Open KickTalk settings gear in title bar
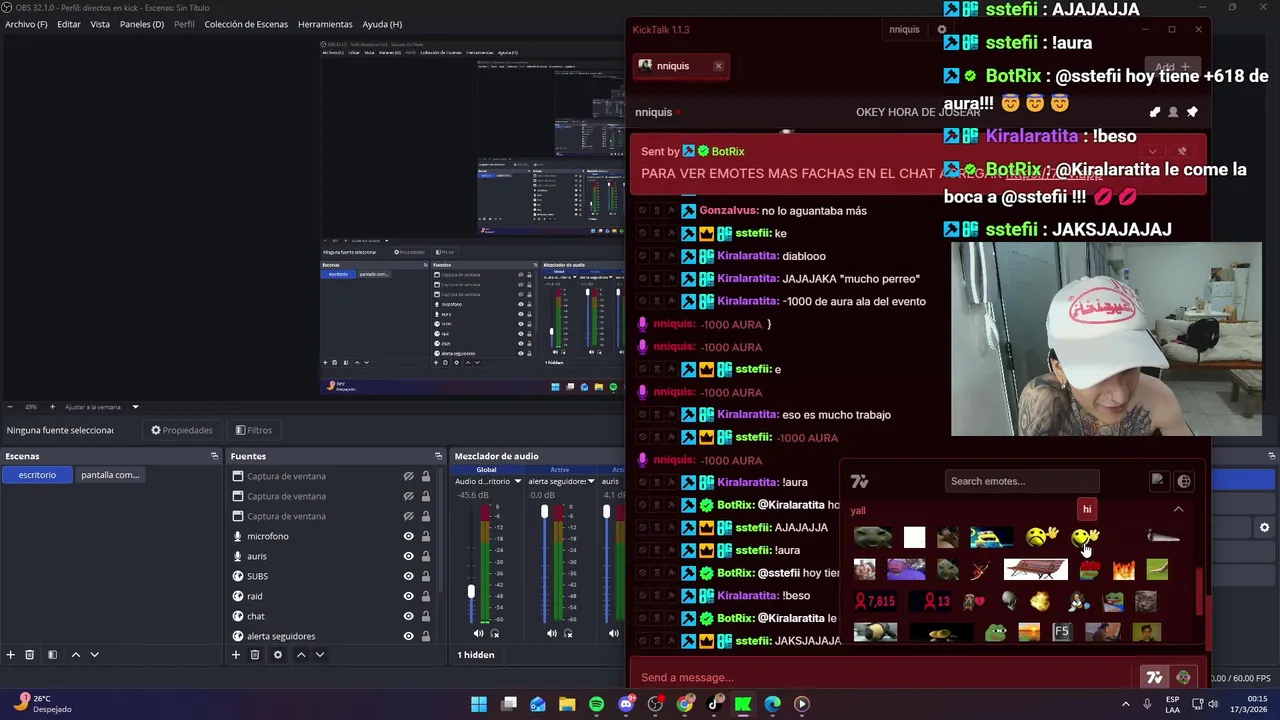This screenshot has height=720, width=1280. point(941,30)
